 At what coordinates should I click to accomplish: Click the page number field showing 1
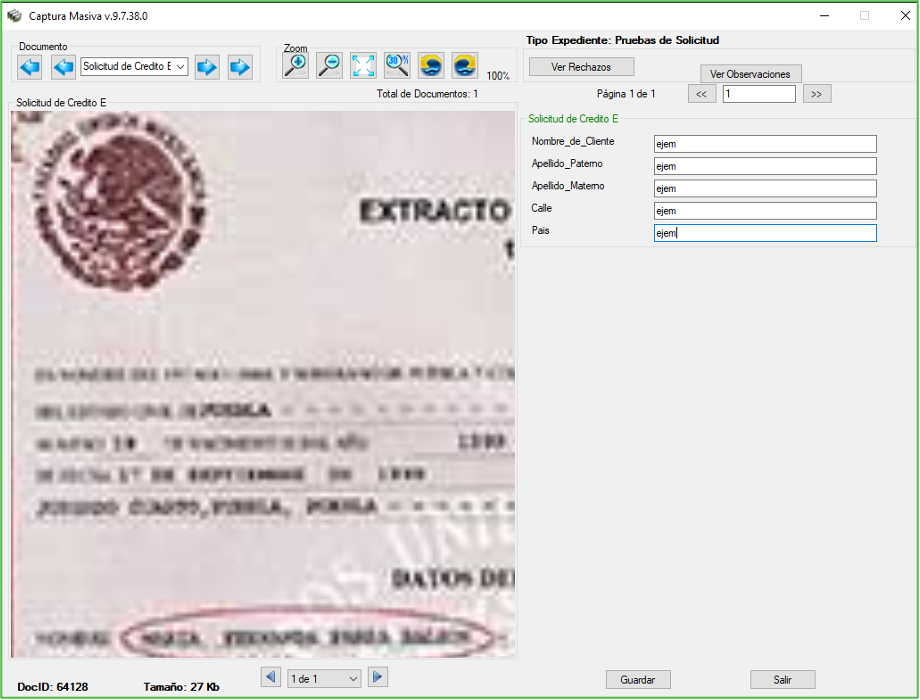[x=758, y=94]
